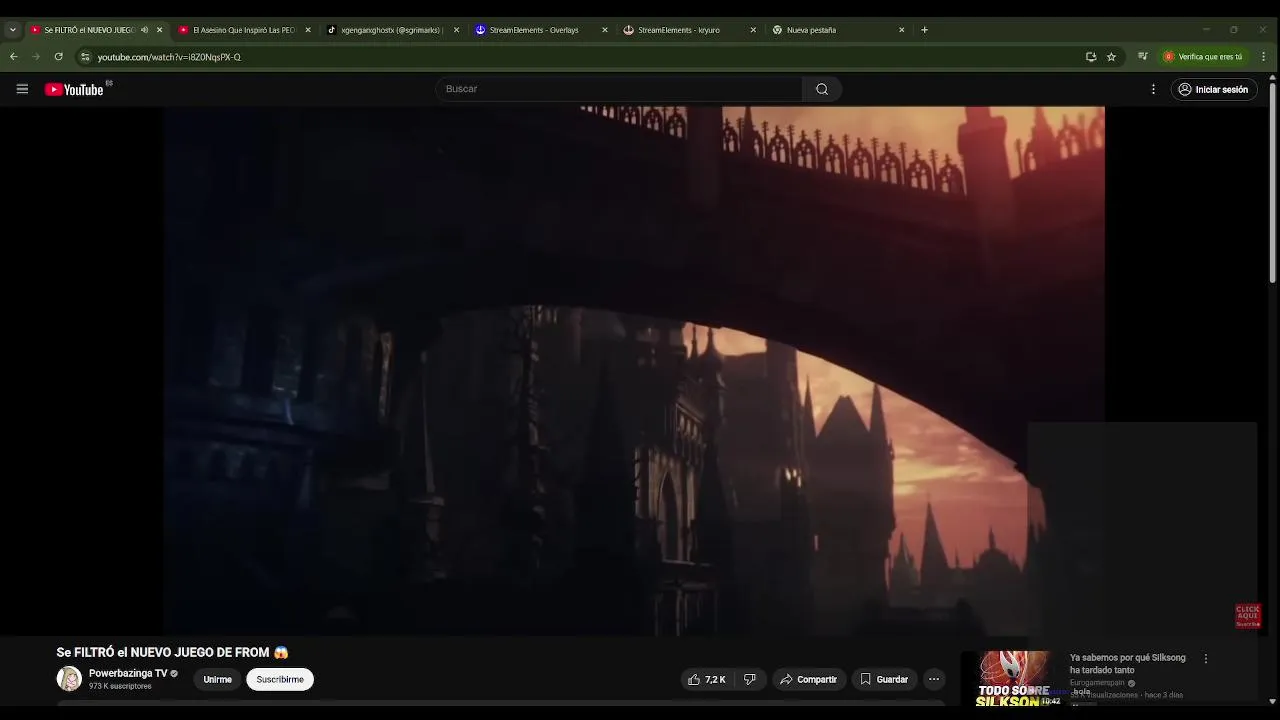Open a new tab with plus button
Image resolution: width=1280 pixels, height=720 pixels.
(924, 30)
